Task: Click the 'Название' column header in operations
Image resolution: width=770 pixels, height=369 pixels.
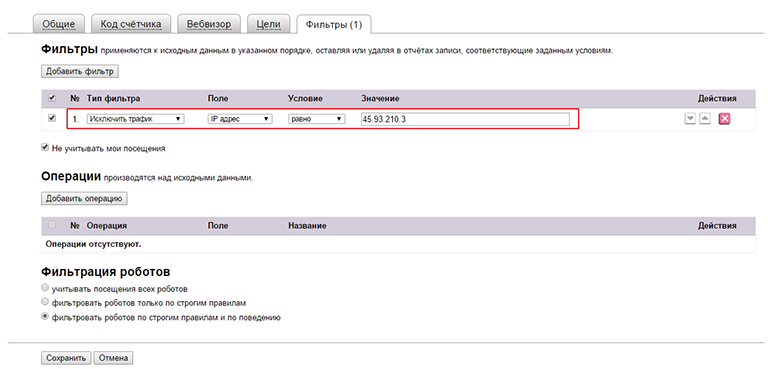Action: [x=307, y=226]
